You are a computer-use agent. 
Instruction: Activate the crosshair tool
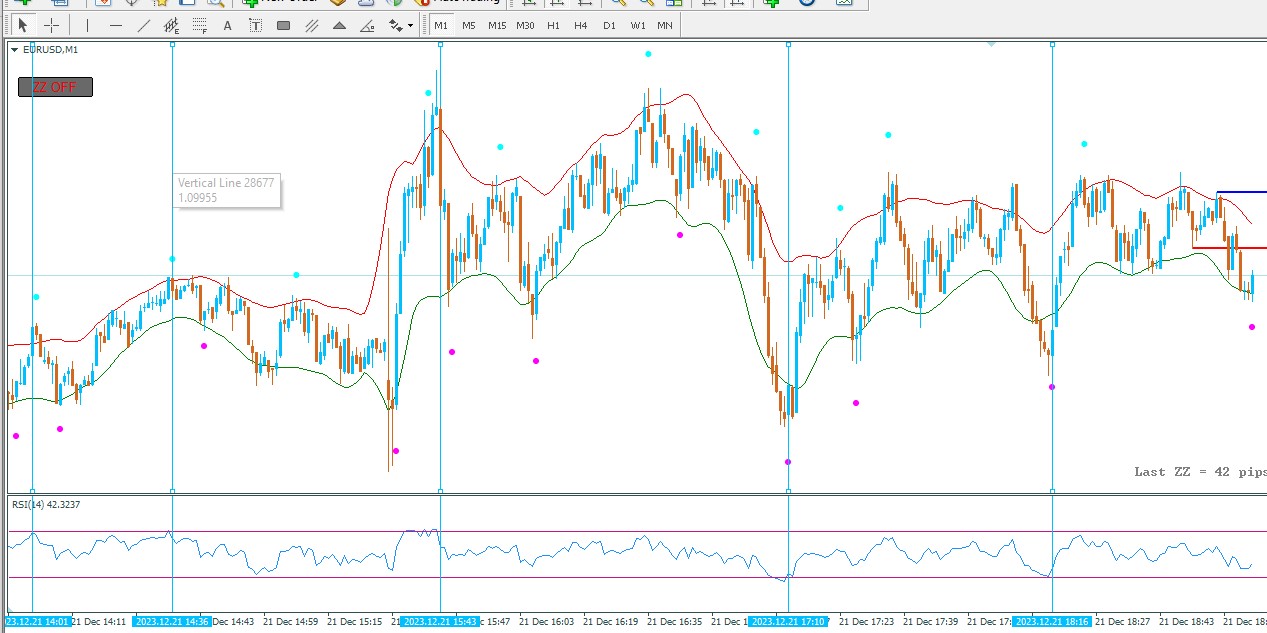[x=51, y=25]
